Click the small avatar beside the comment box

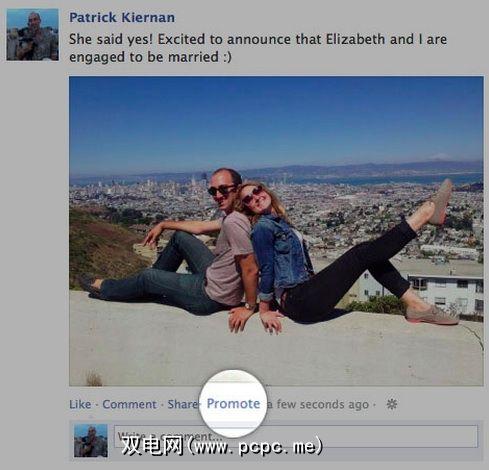pos(91,440)
